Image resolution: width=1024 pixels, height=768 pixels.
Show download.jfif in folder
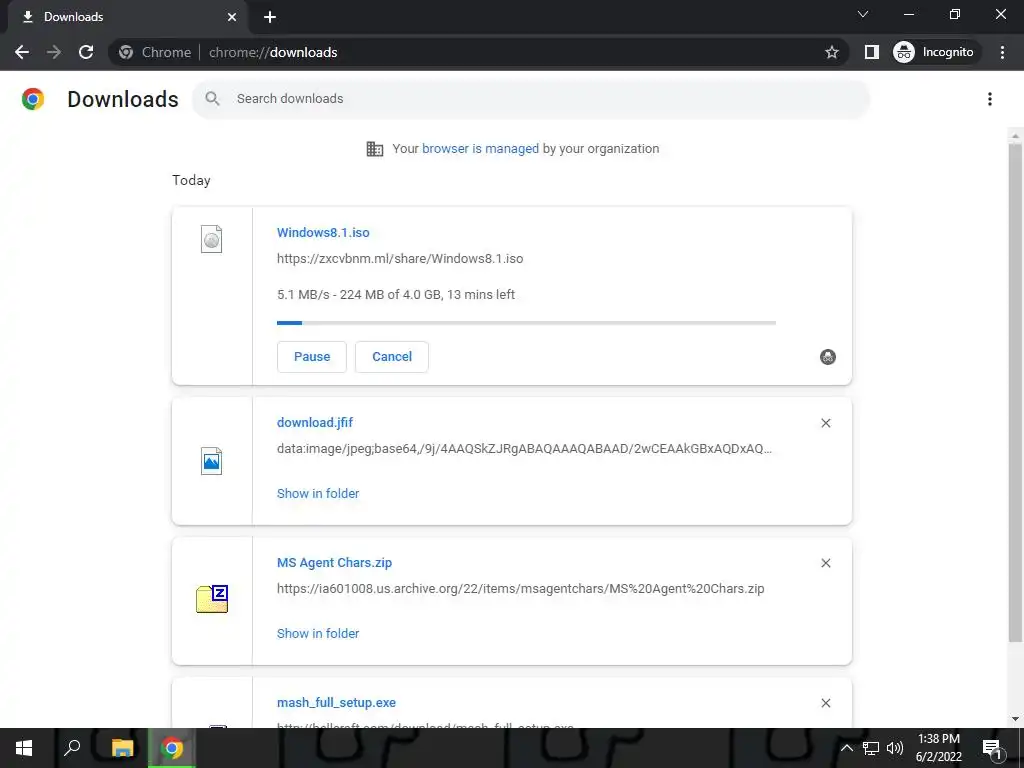(318, 494)
